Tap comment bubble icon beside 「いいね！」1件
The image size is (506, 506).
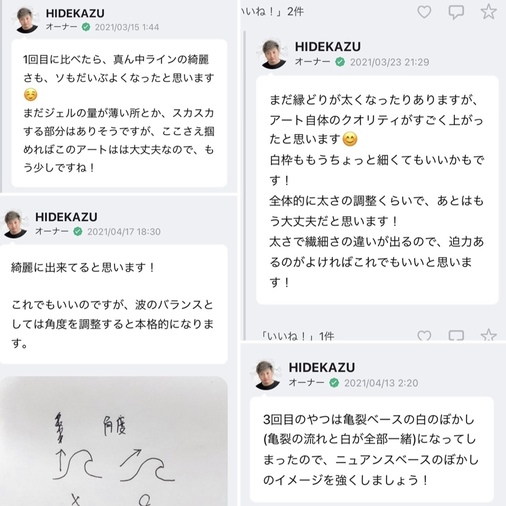click(x=456, y=335)
